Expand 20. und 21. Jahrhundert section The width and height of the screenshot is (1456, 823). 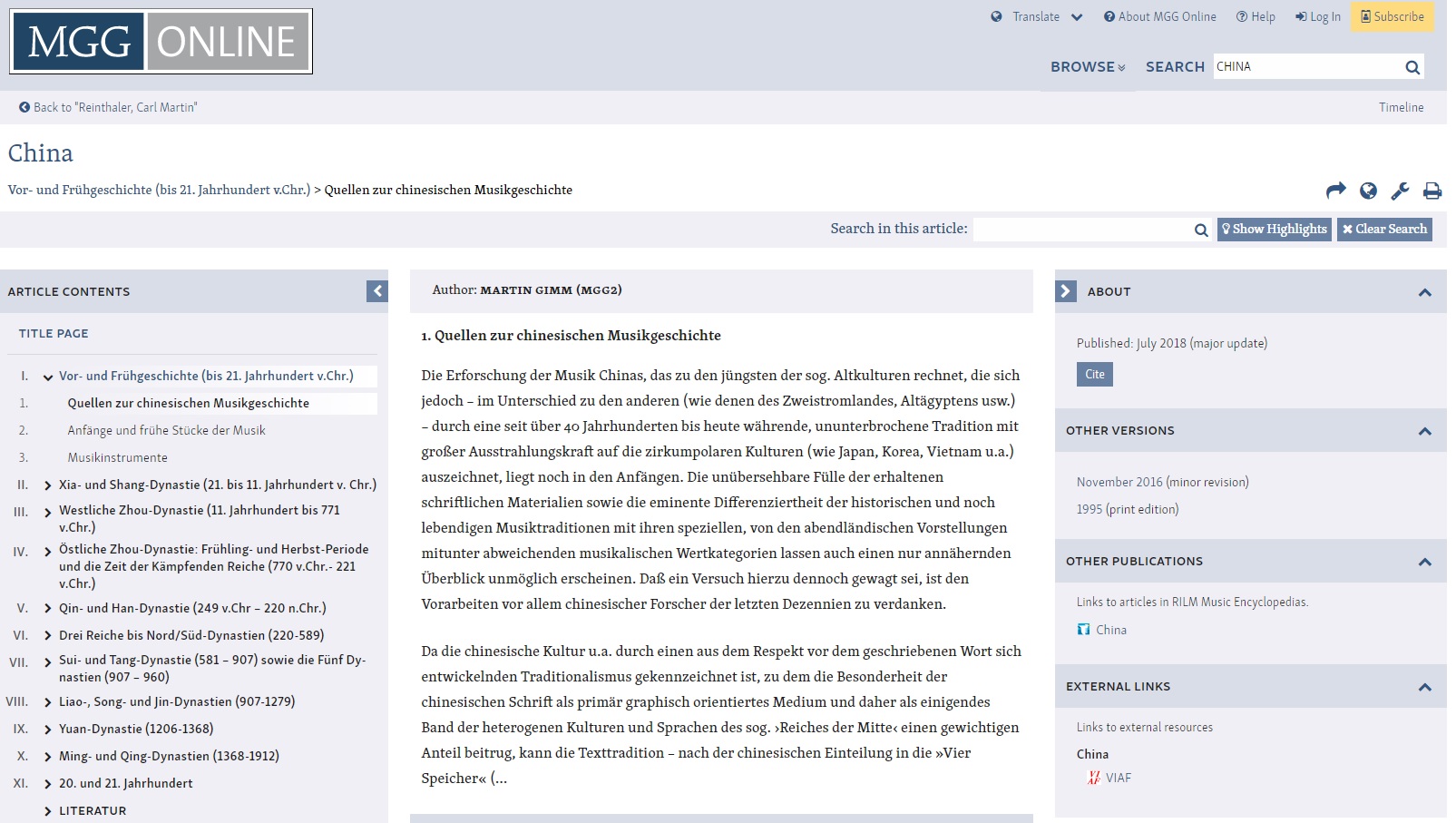(x=48, y=784)
